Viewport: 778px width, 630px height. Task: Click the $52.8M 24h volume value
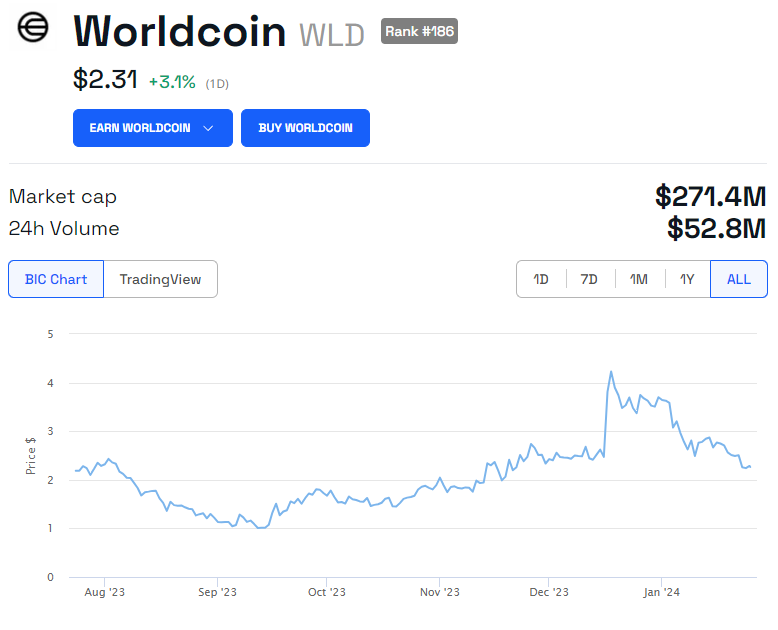pyautogui.click(x=716, y=229)
